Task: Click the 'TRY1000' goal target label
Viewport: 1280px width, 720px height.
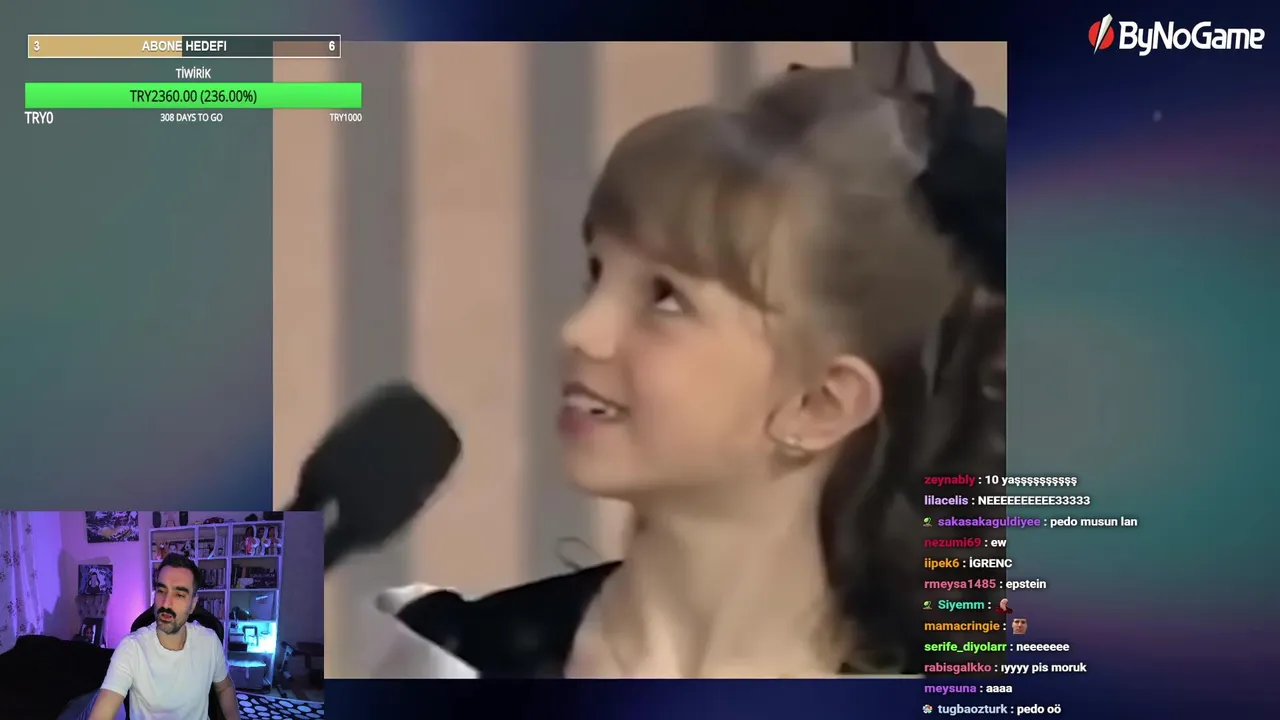Action: point(345,117)
